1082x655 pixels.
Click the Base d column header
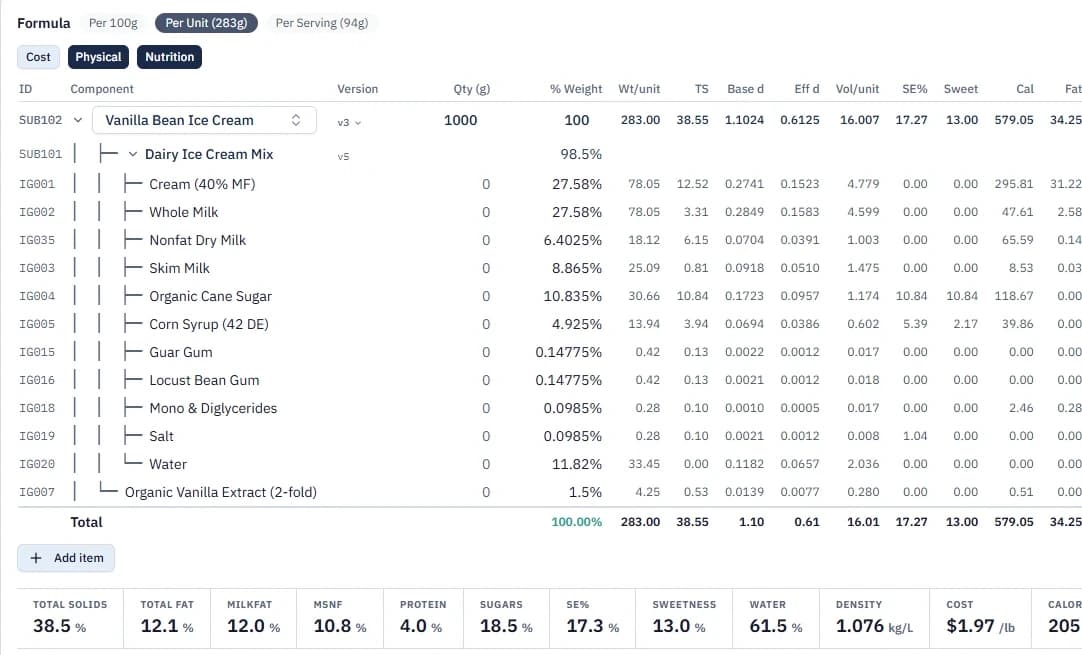click(x=745, y=89)
